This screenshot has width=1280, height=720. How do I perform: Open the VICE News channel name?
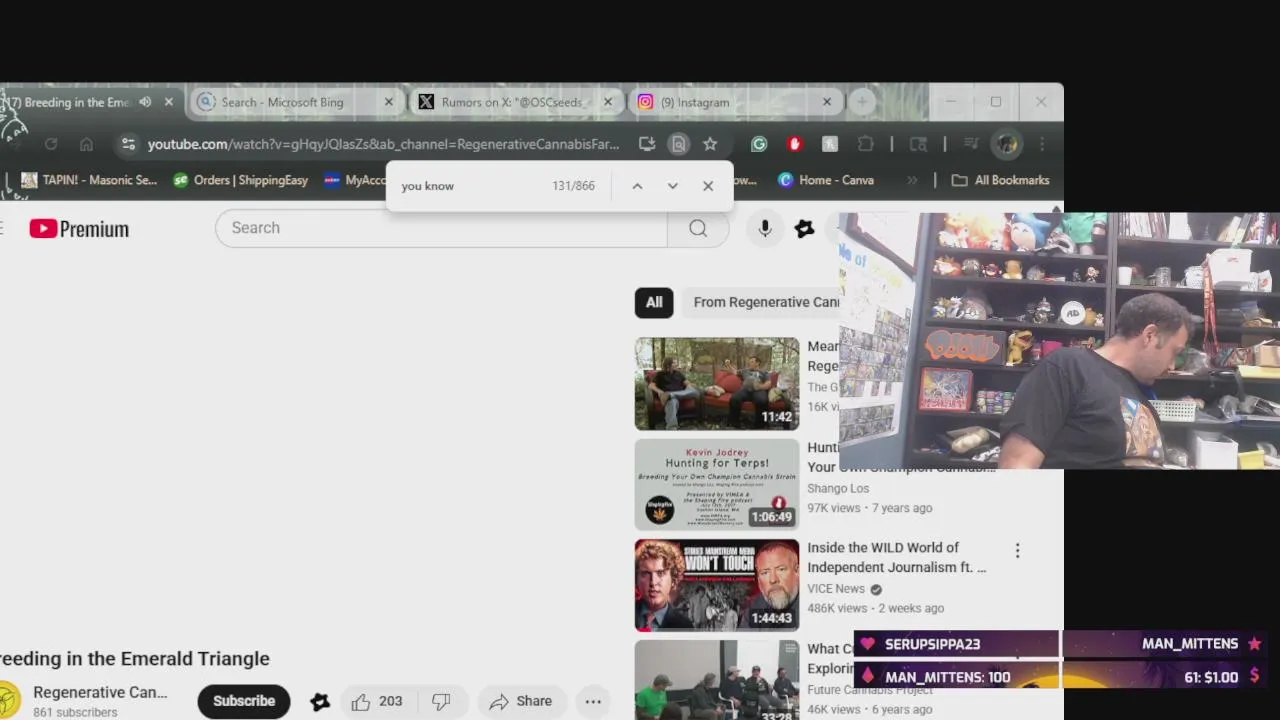(836, 589)
